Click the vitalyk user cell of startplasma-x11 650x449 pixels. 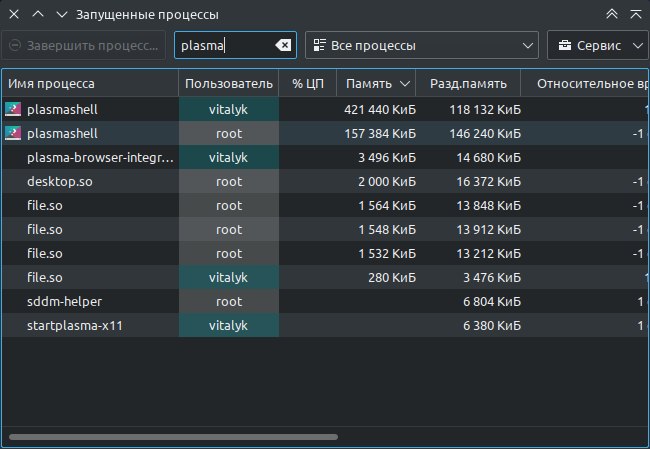click(229, 325)
